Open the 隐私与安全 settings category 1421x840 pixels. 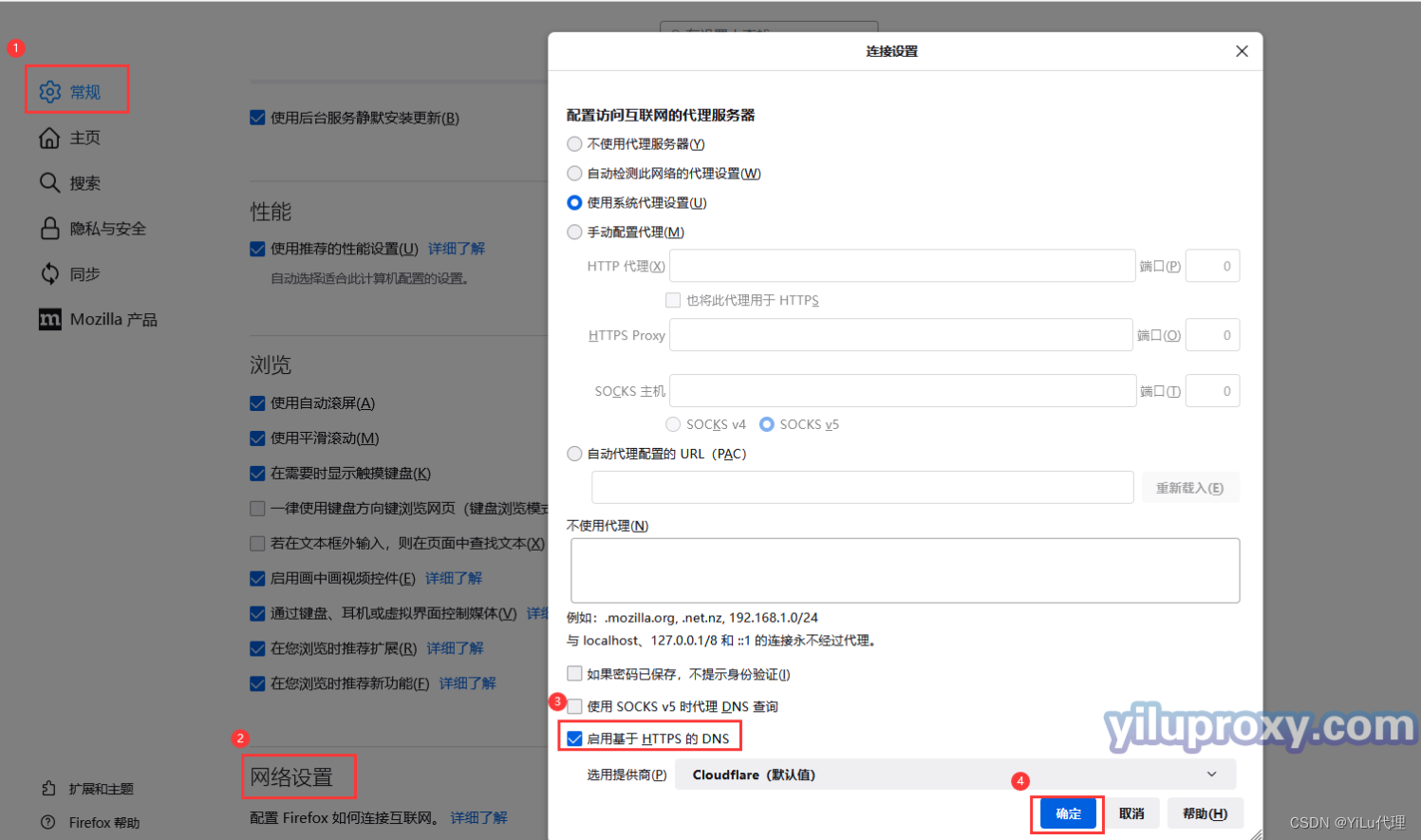[x=107, y=228]
